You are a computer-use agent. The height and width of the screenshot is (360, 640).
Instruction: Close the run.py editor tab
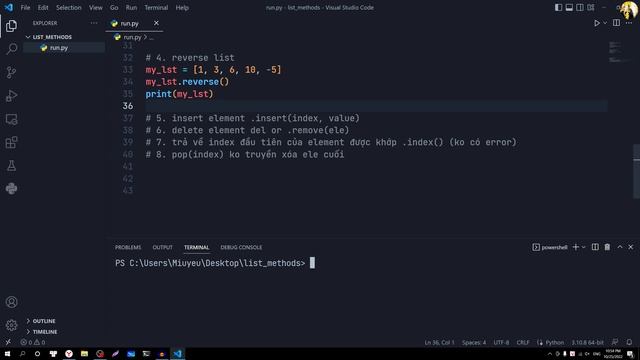[156, 23]
